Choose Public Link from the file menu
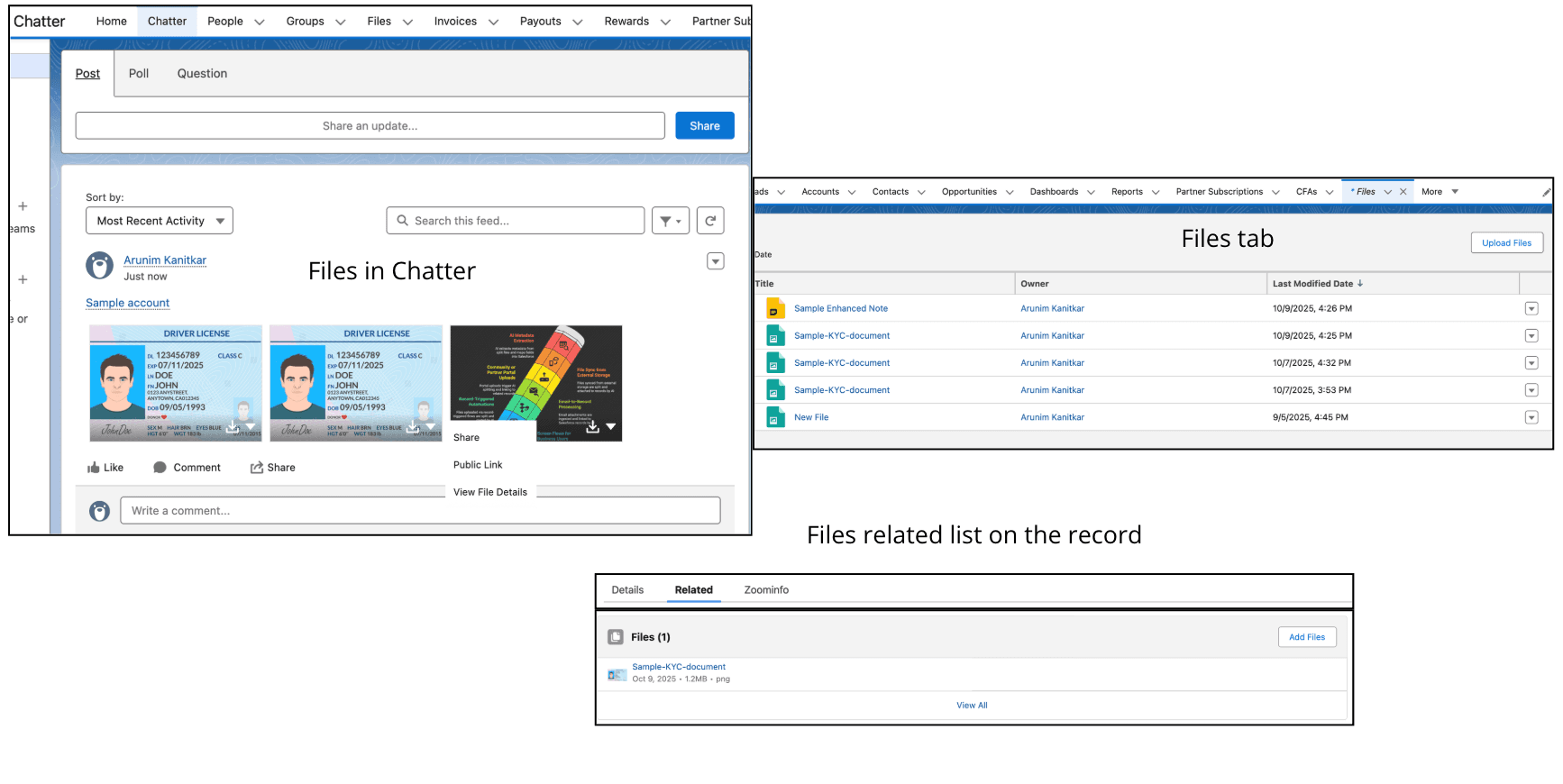 point(478,465)
